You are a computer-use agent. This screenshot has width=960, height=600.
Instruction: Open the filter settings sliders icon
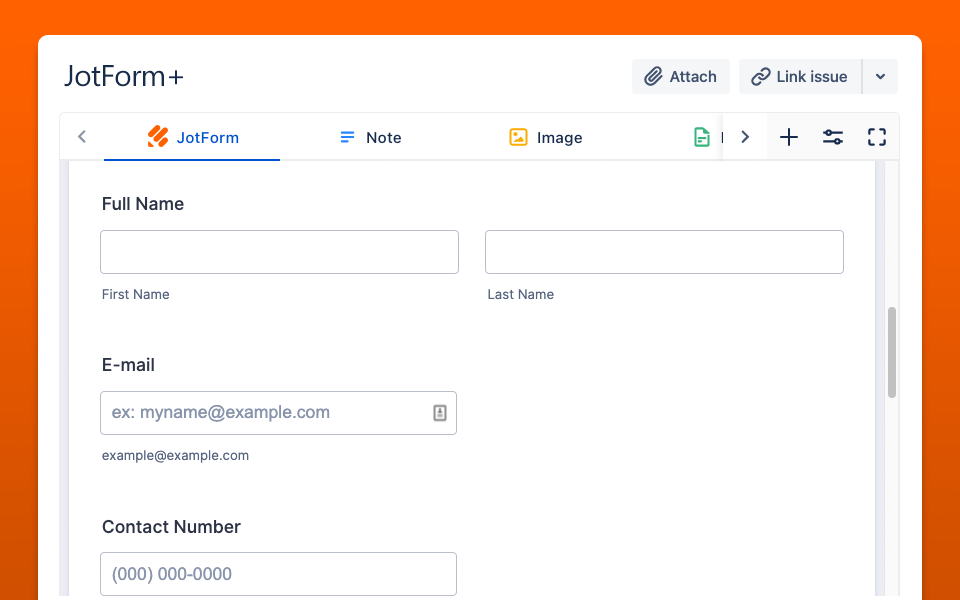(x=833, y=137)
